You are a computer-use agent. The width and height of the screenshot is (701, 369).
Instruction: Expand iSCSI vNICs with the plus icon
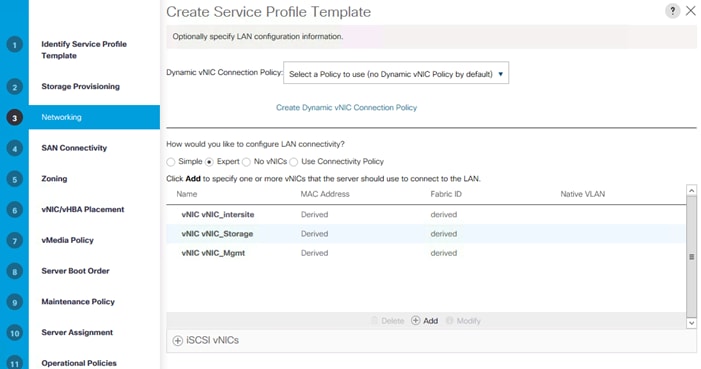pyautogui.click(x=177, y=341)
